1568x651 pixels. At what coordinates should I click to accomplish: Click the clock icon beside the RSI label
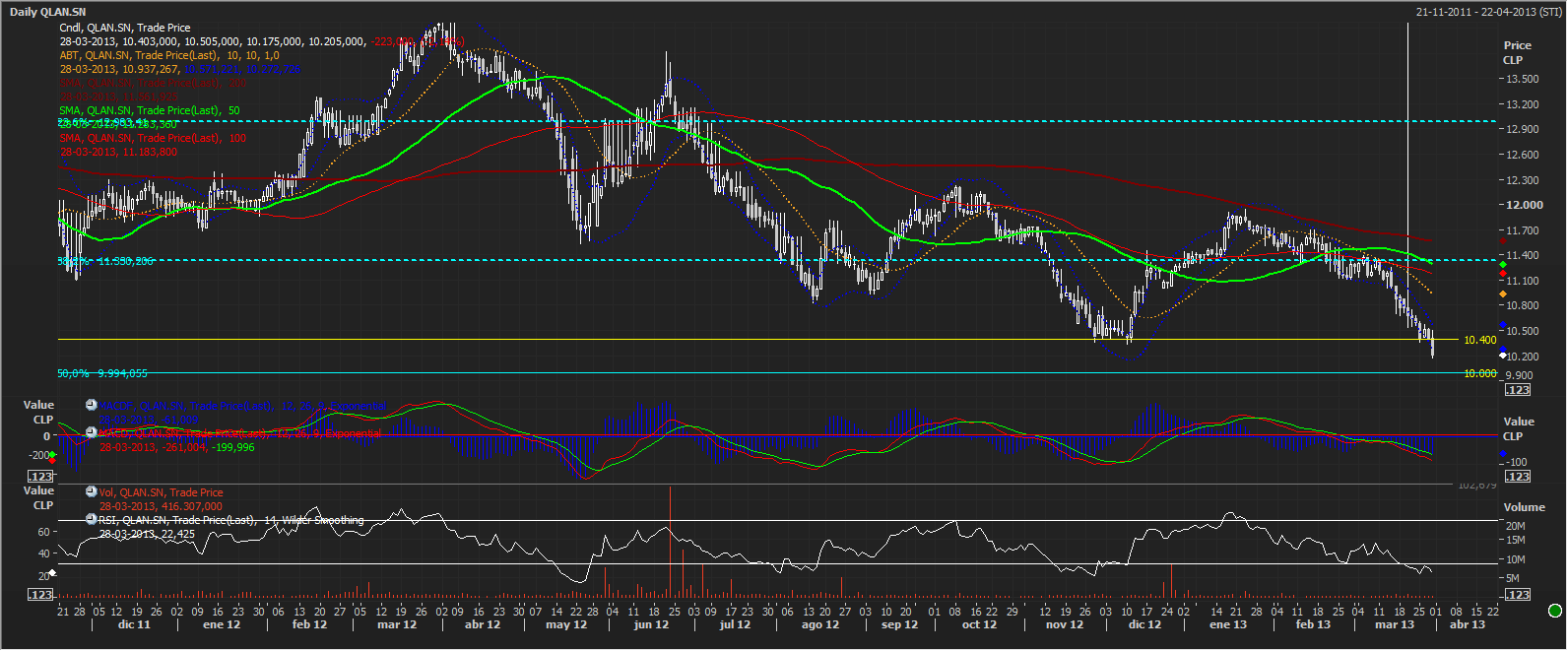click(92, 519)
